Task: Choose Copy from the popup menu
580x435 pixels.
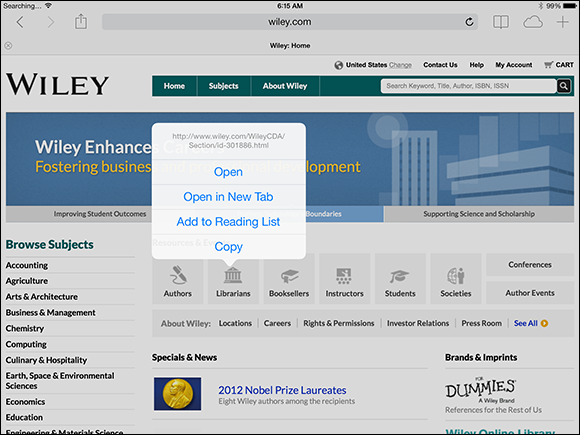Action: [x=228, y=247]
